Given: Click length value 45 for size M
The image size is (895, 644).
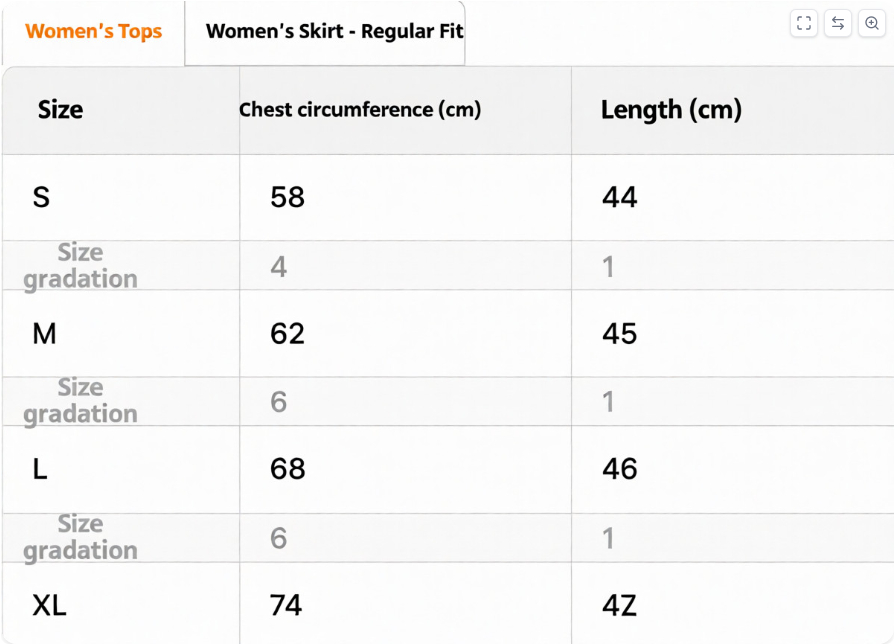Looking at the screenshot, I should click(619, 333).
